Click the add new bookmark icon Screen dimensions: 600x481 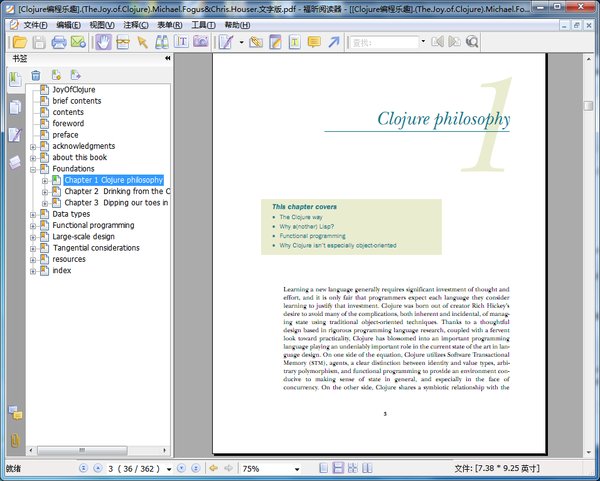[x=56, y=75]
